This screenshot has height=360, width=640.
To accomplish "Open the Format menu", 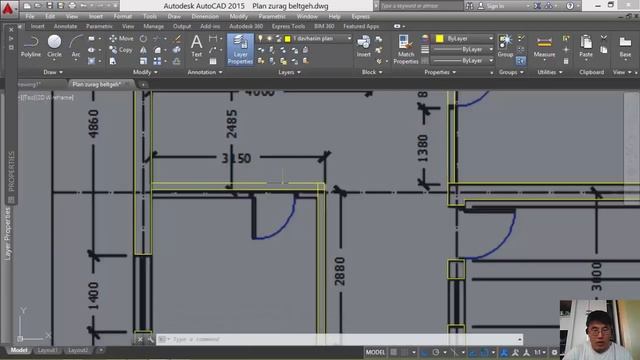I will (x=122, y=17).
